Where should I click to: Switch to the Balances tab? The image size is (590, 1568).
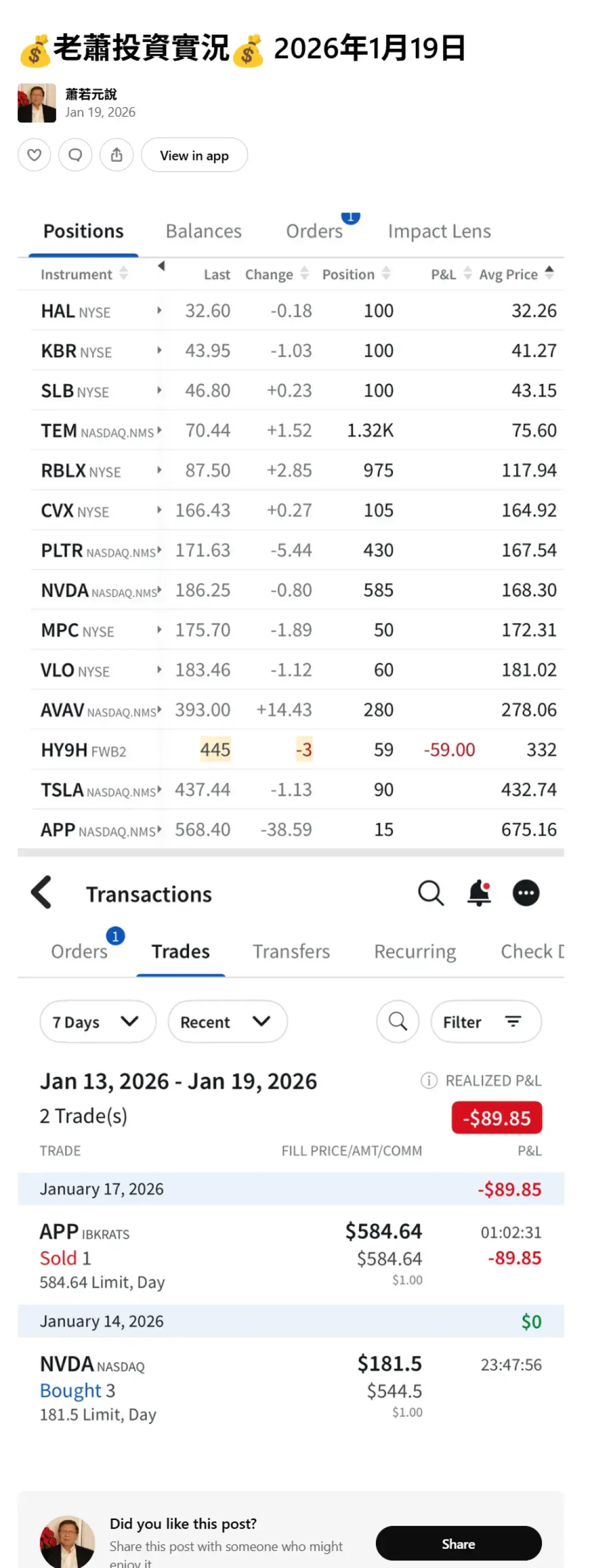(x=203, y=231)
